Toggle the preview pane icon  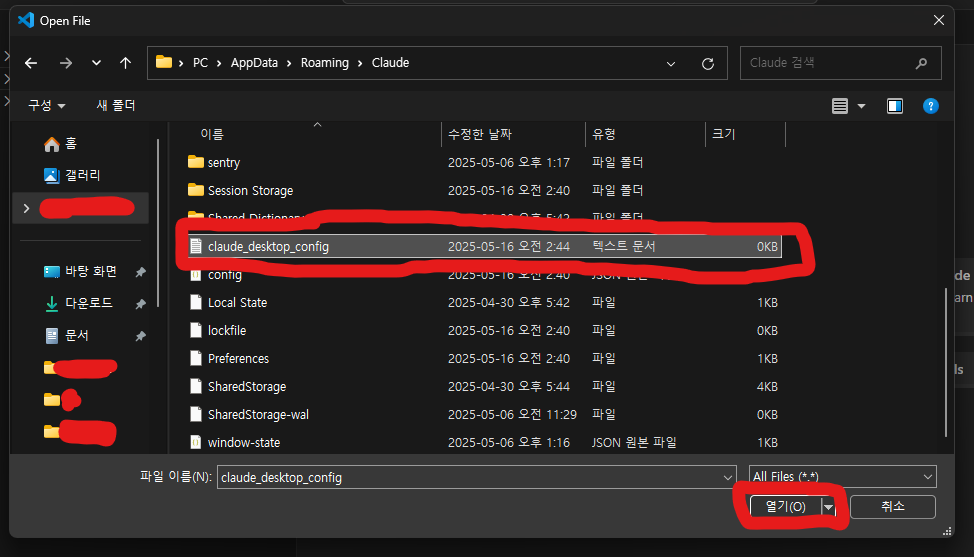point(894,106)
